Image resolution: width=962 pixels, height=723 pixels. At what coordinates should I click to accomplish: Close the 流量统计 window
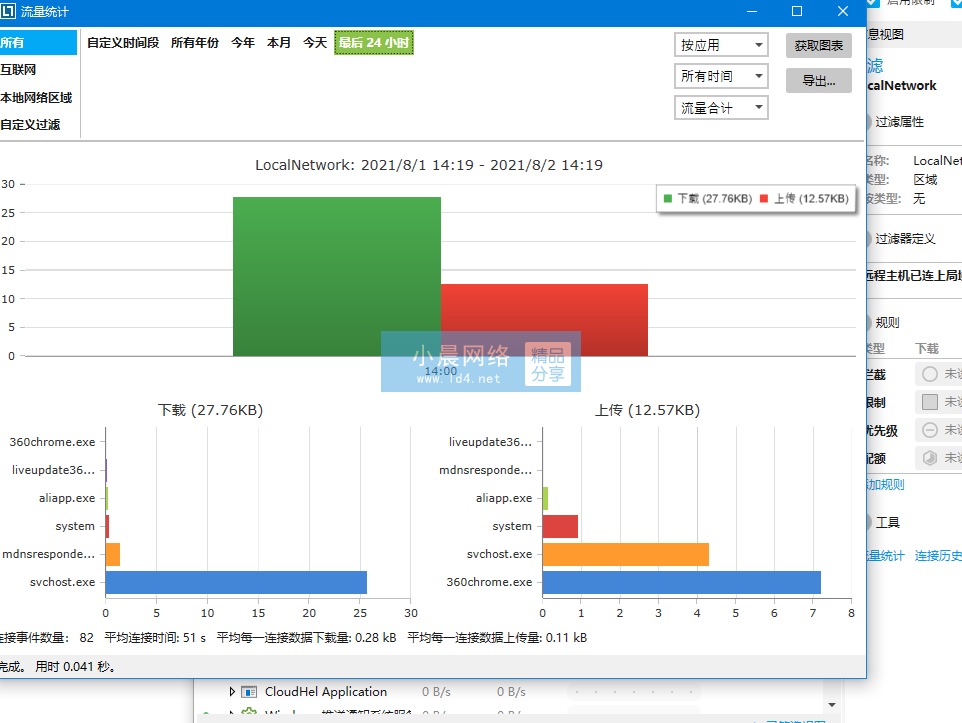point(843,11)
